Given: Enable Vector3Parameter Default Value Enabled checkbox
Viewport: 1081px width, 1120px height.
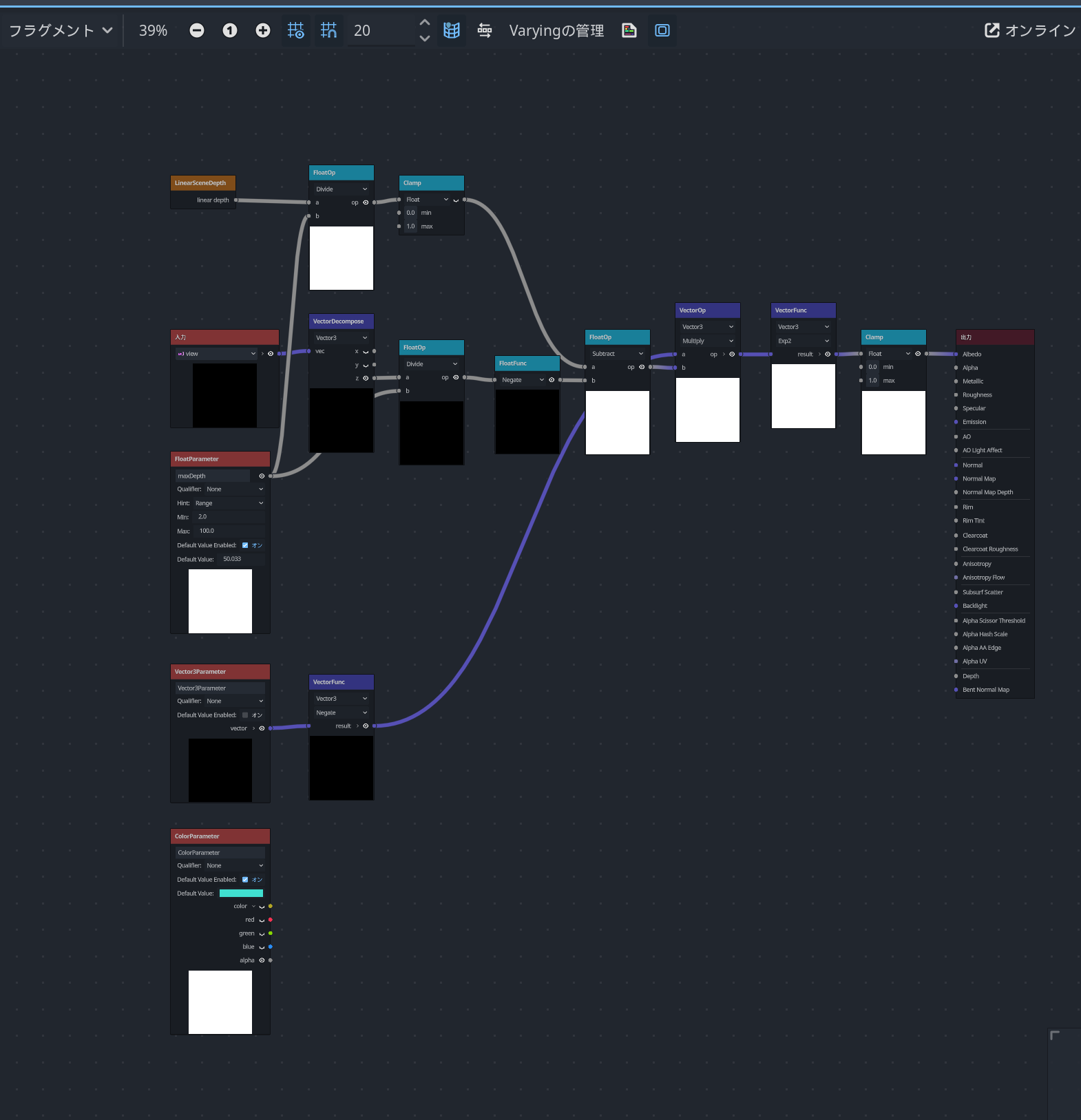Looking at the screenshot, I should tap(245, 715).
